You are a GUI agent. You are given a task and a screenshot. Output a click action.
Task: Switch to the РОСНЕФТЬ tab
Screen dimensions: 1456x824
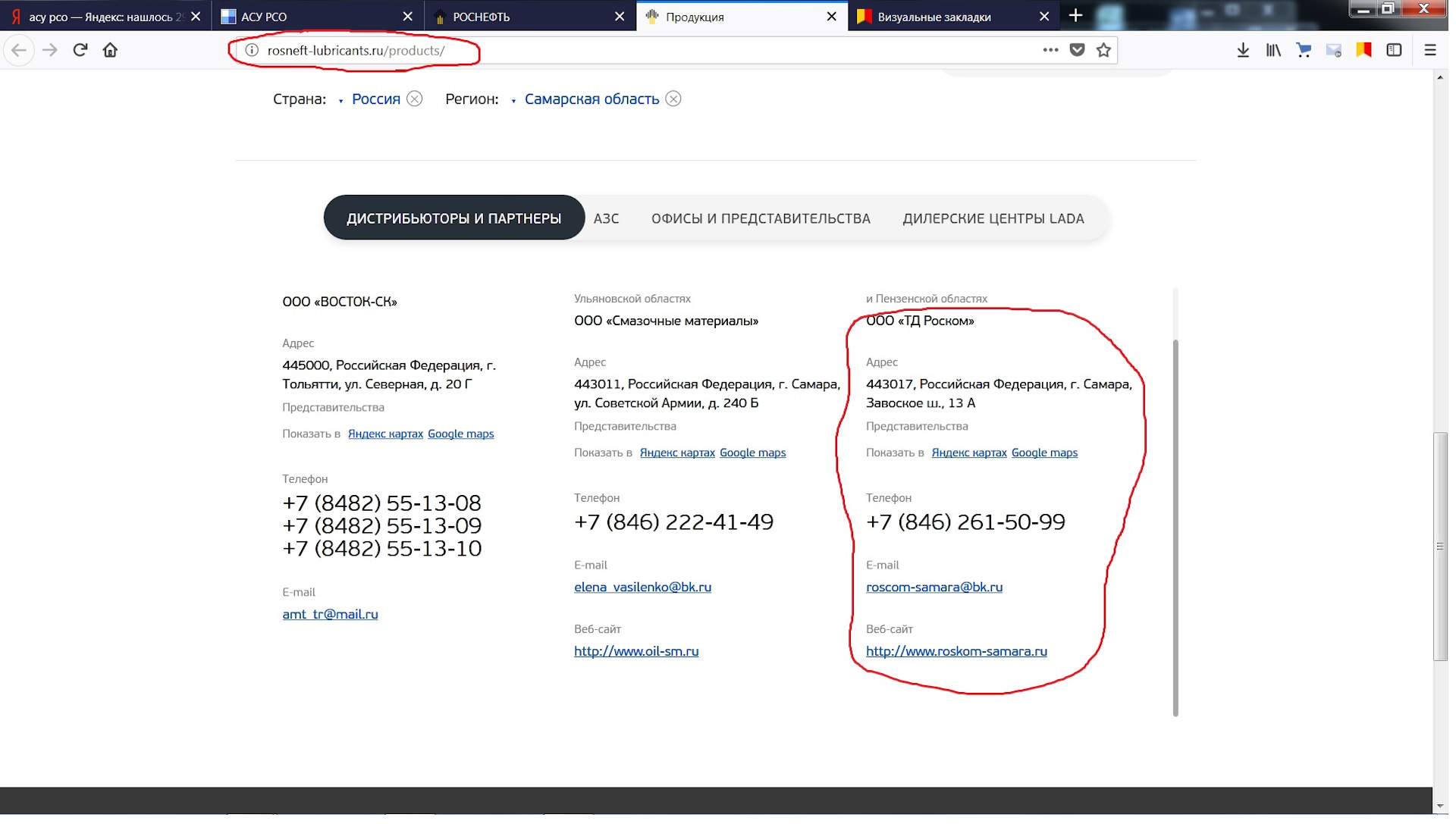coord(530,16)
